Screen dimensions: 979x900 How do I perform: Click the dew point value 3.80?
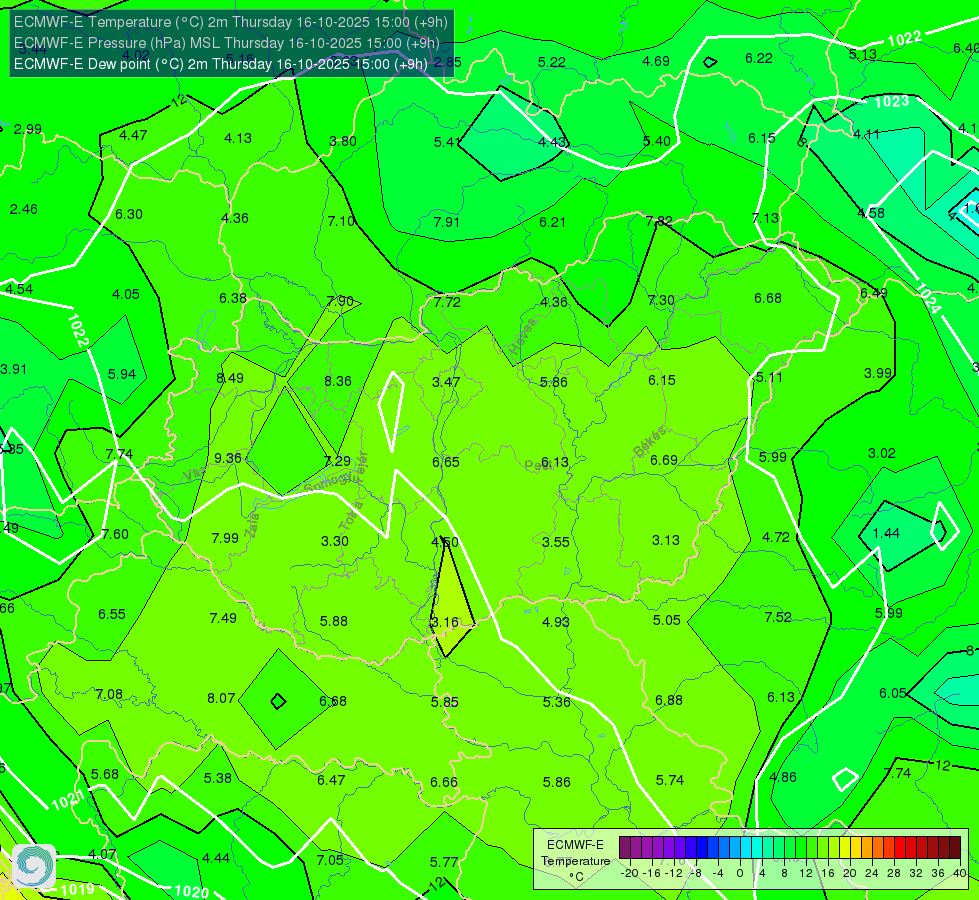click(x=343, y=141)
